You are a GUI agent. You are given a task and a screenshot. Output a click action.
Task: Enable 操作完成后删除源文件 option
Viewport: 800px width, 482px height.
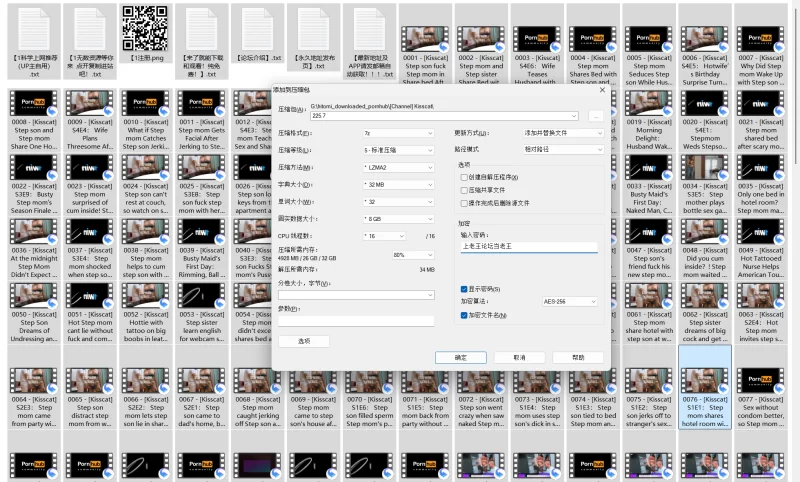[464, 202]
